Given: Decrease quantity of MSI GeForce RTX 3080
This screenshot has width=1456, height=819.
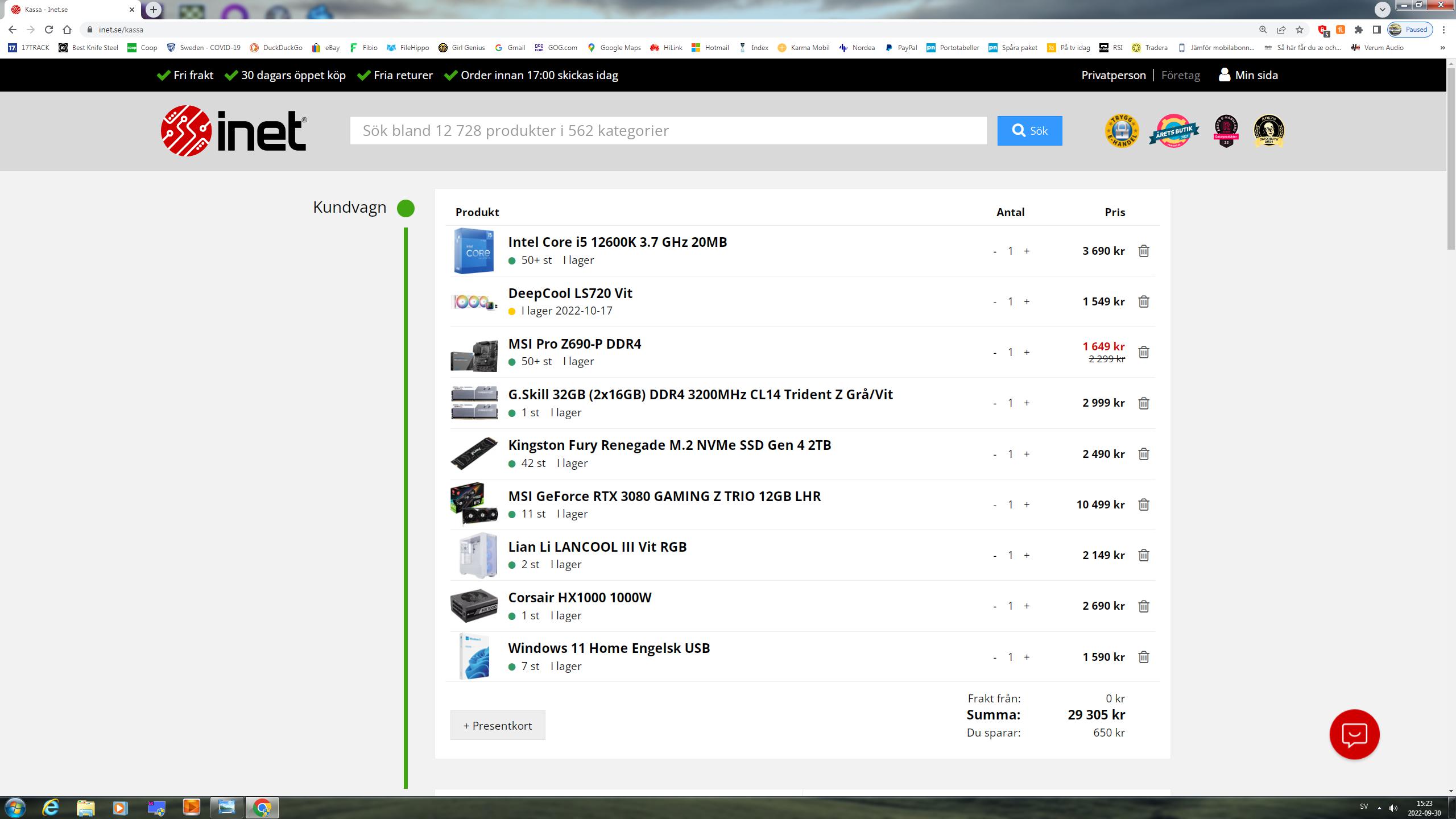Looking at the screenshot, I should click(x=995, y=505).
